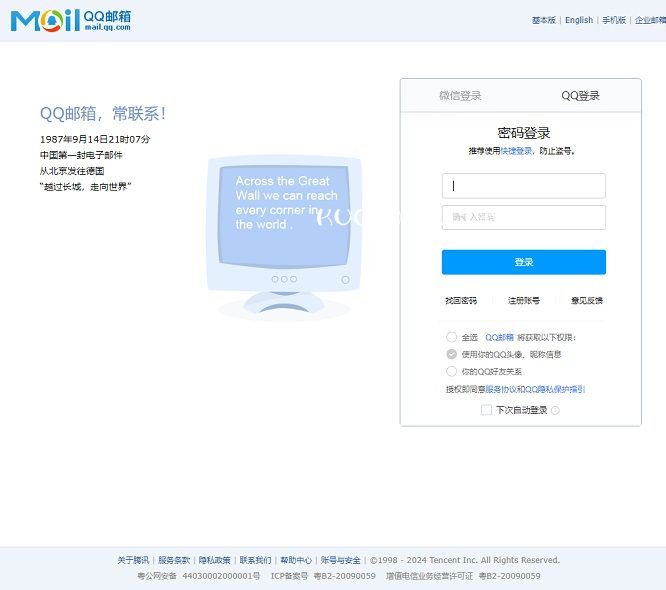This screenshot has width=666, height=590.
Task: Click the monitor illustration image
Action: point(284,238)
